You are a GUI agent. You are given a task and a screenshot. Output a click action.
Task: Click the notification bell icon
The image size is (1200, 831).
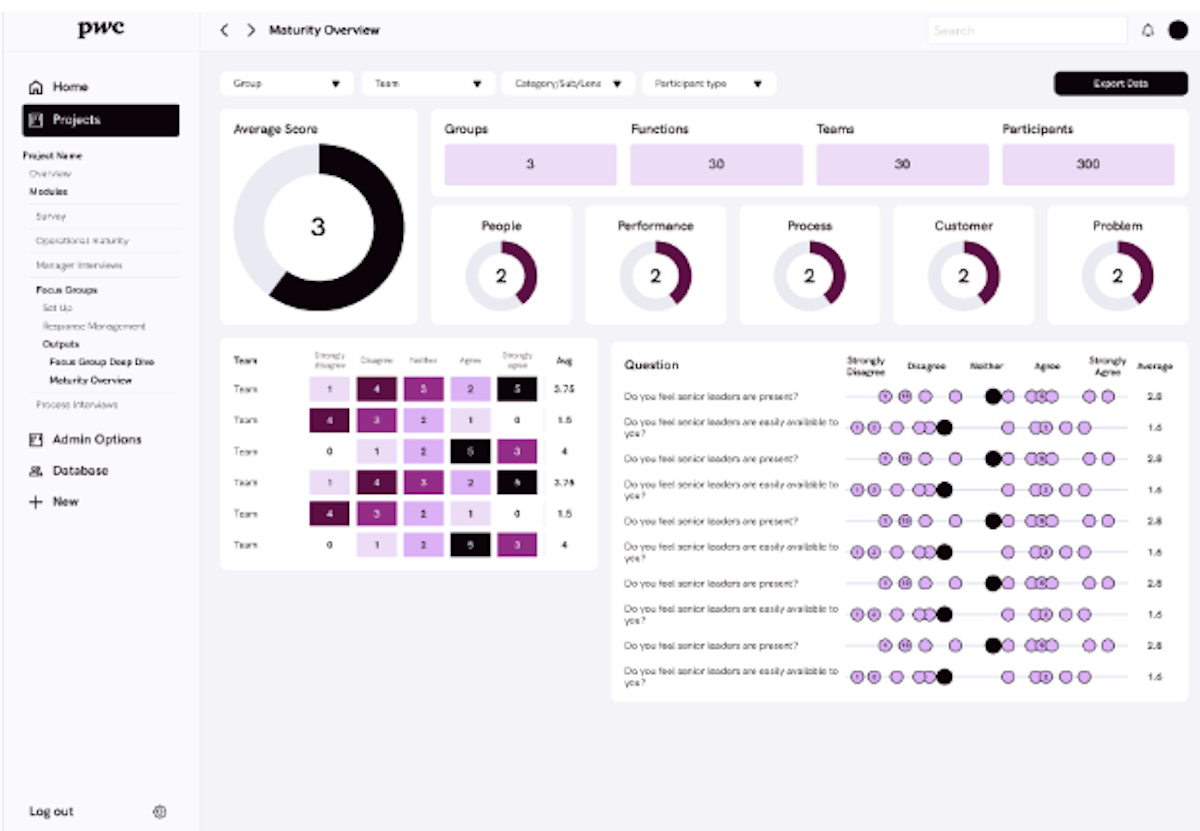1147,31
